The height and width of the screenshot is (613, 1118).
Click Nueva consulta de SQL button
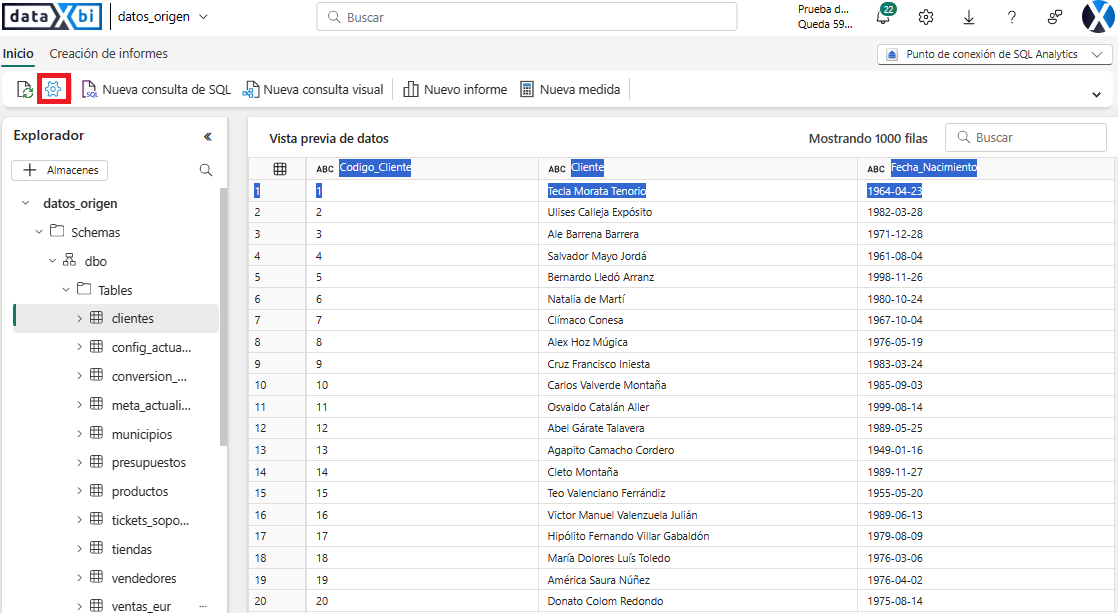(156, 90)
